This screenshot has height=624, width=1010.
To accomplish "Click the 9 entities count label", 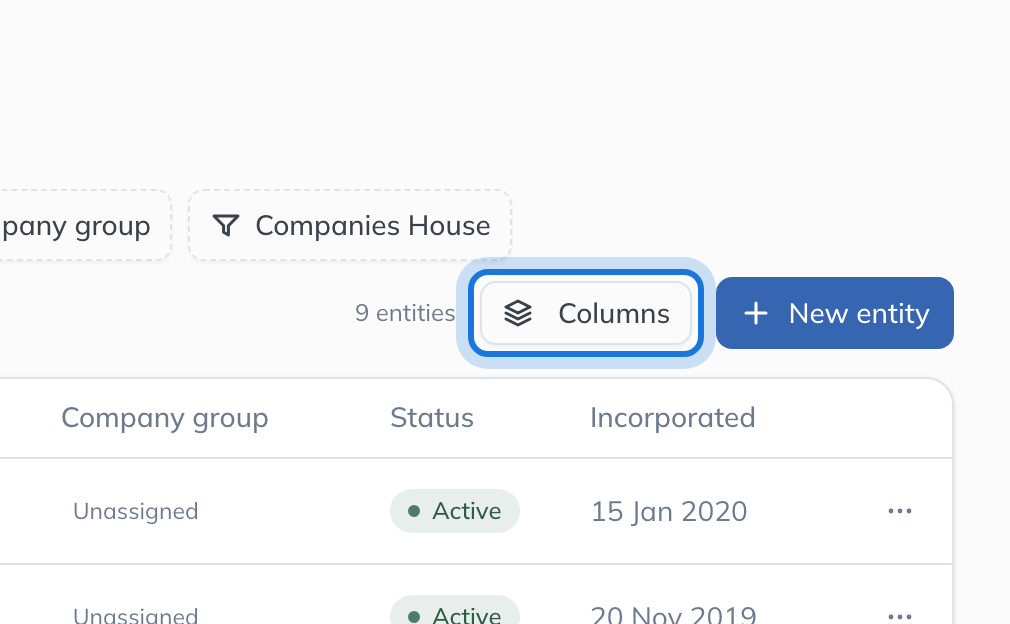I will tap(405, 313).
